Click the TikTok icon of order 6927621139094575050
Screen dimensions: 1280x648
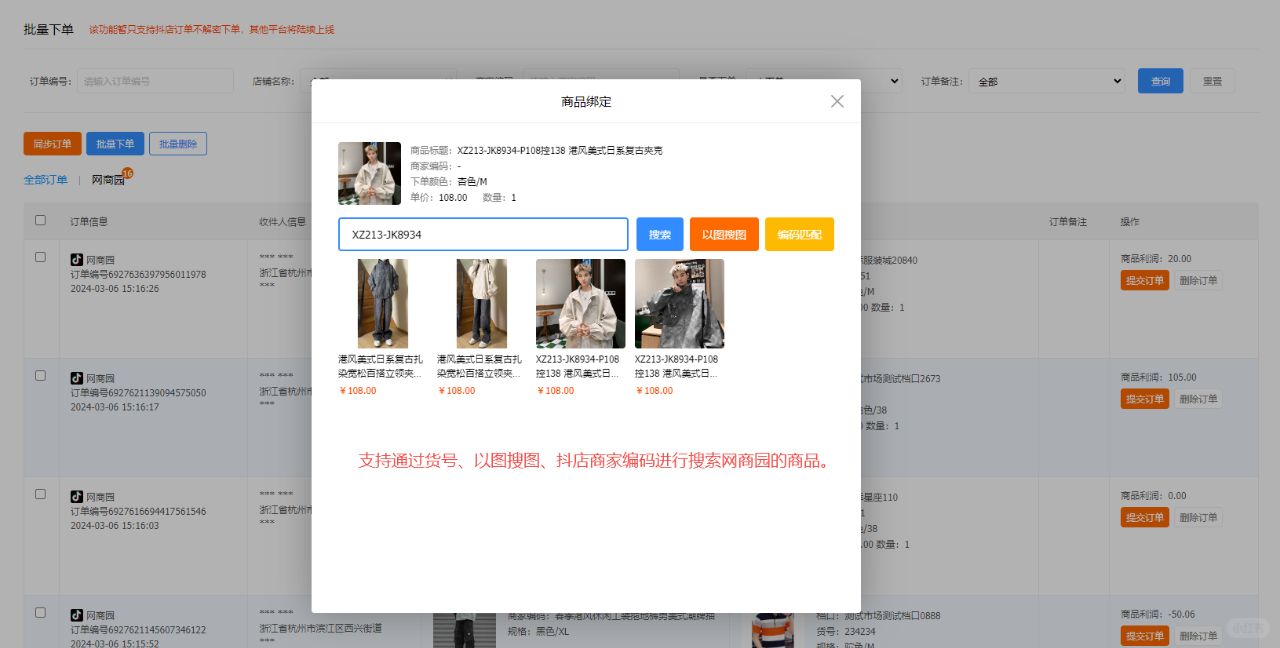[x=76, y=378]
